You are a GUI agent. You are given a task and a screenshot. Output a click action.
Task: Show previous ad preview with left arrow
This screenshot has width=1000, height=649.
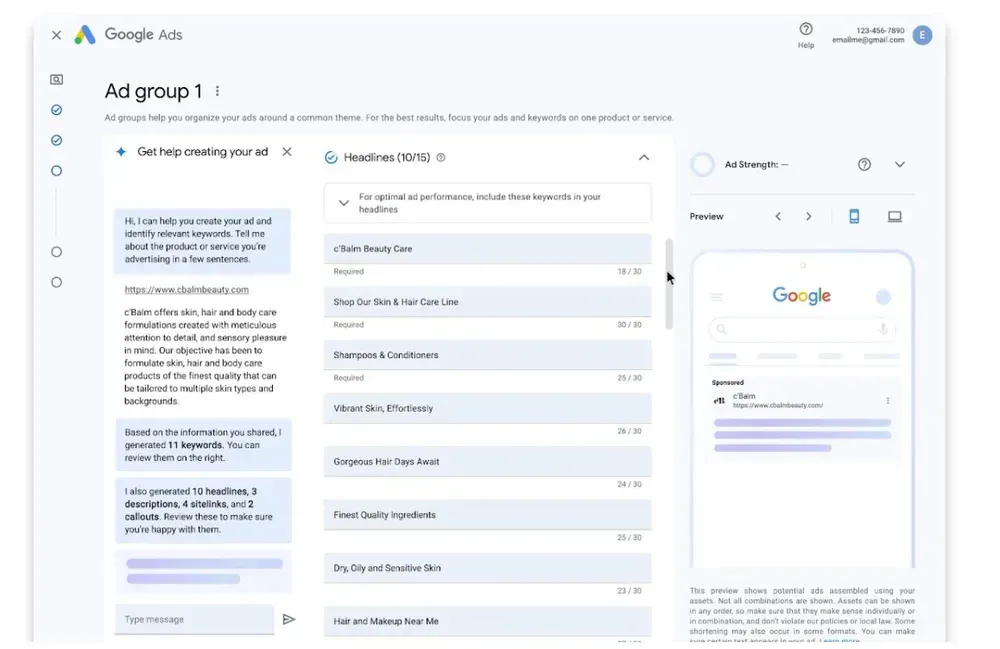point(778,217)
